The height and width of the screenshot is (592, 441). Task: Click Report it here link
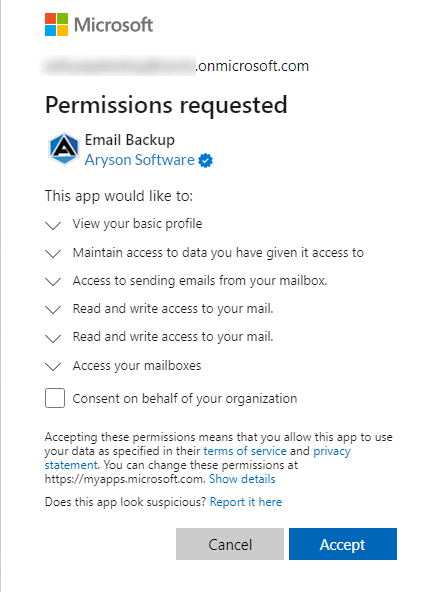[x=246, y=502]
